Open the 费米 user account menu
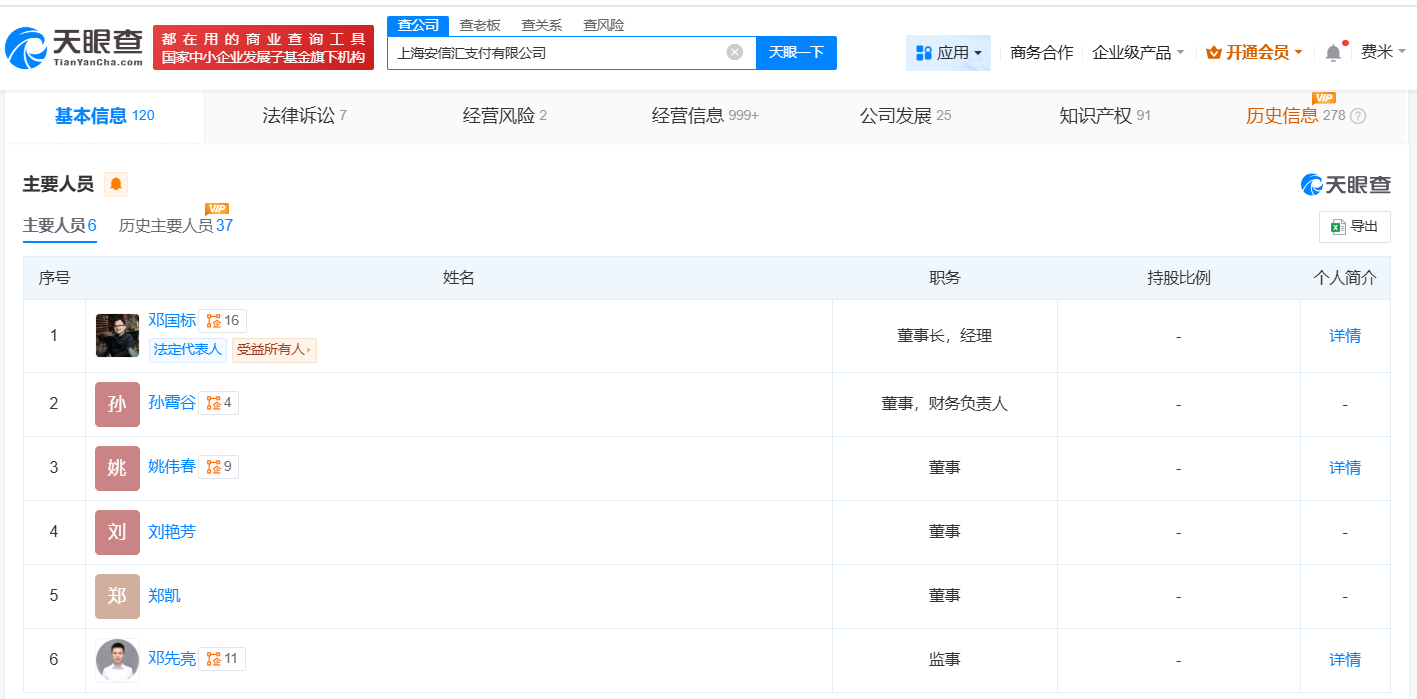 (x=1383, y=53)
